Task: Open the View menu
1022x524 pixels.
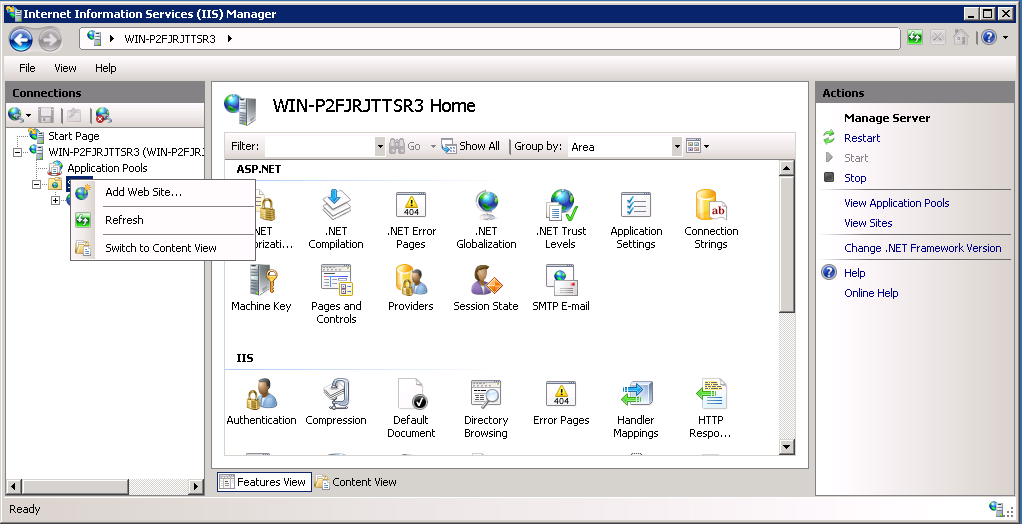Action: pos(65,68)
